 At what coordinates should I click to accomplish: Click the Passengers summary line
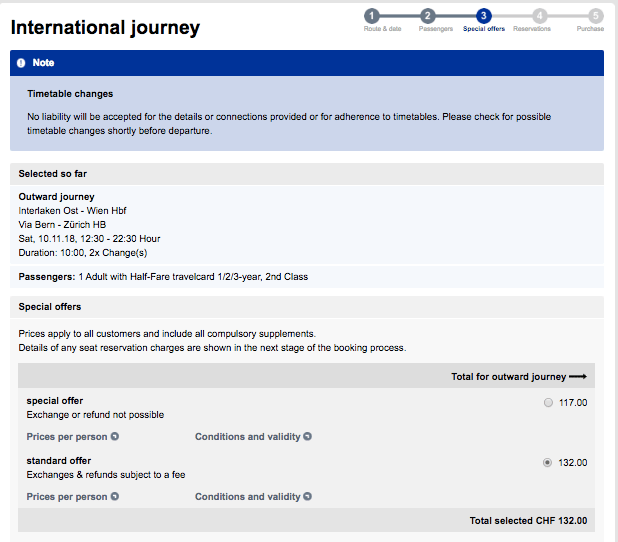(x=163, y=276)
